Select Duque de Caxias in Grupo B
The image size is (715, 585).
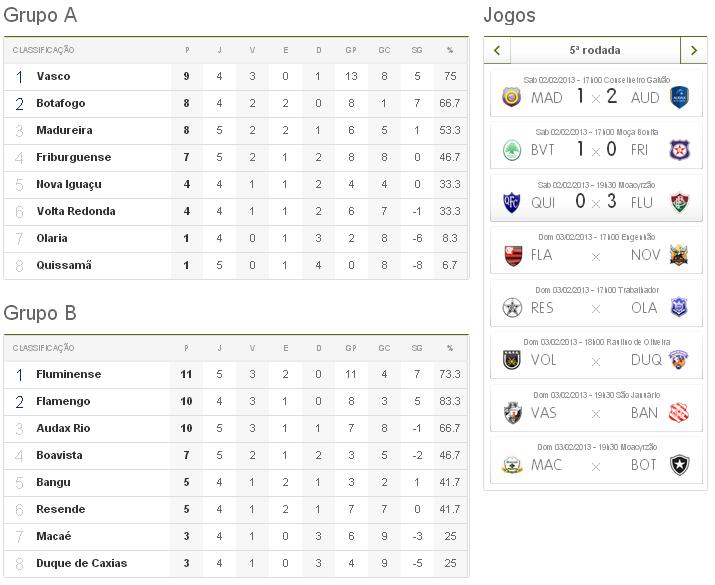coord(81,563)
